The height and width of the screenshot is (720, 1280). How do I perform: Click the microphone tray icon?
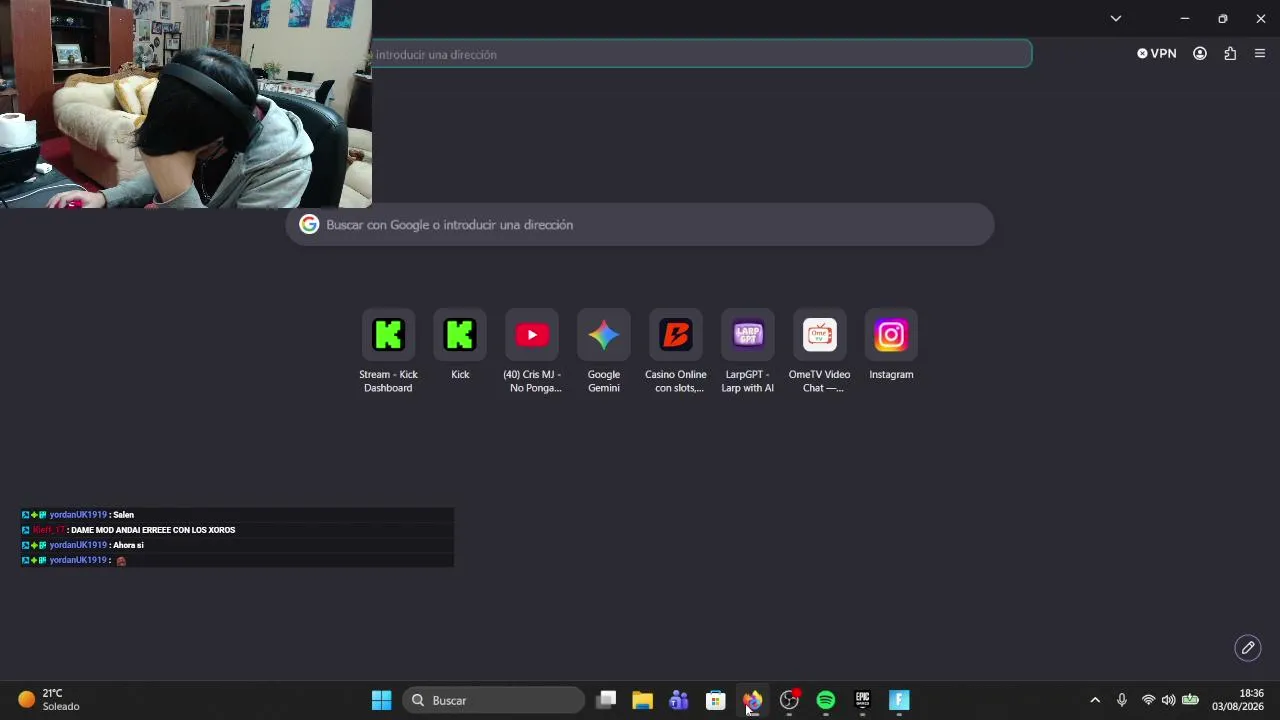point(1122,700)
